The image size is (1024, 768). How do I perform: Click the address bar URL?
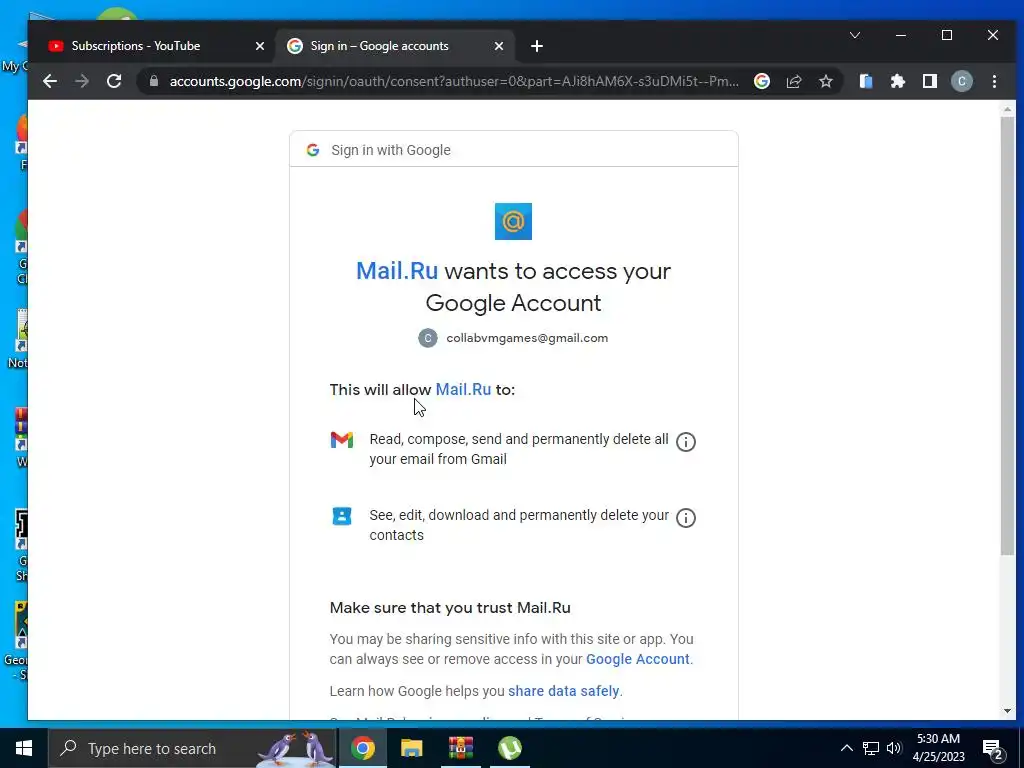tap(454, 81)
